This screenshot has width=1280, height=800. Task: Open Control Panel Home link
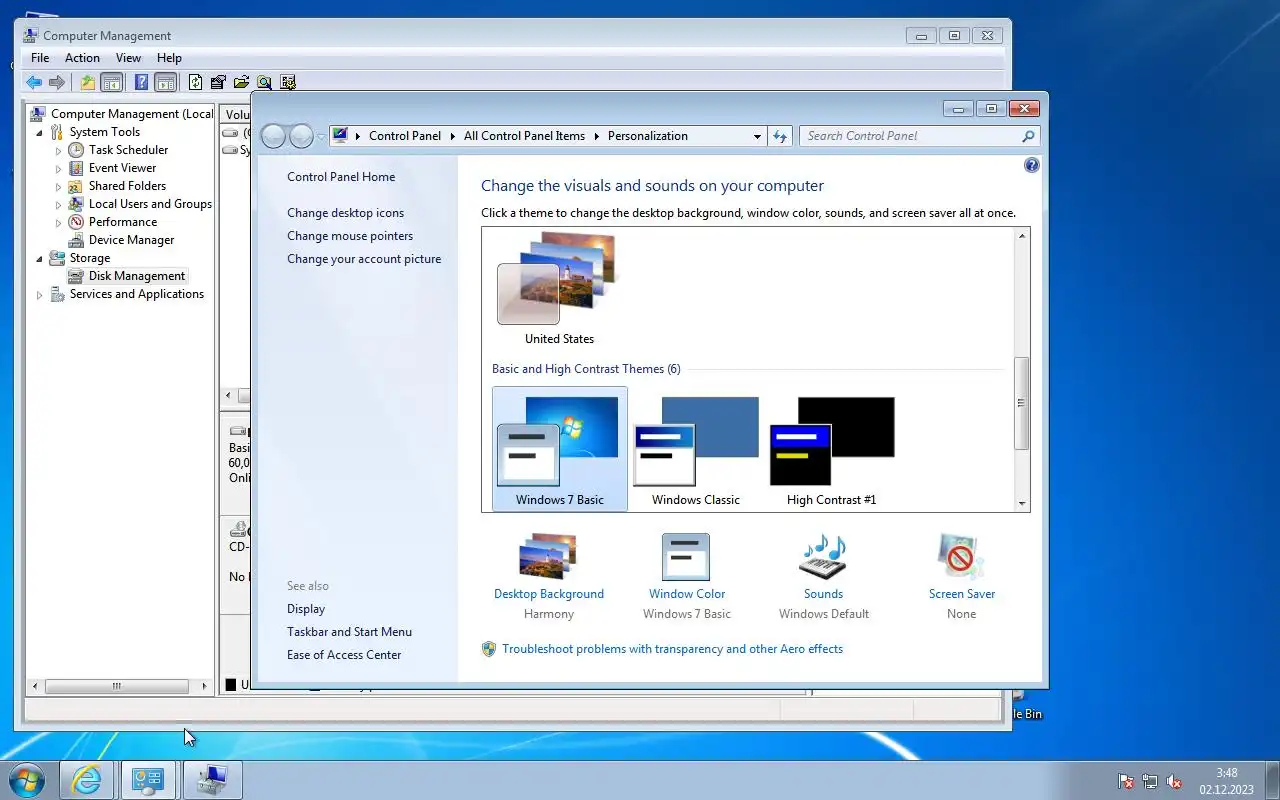coord(341,177)
